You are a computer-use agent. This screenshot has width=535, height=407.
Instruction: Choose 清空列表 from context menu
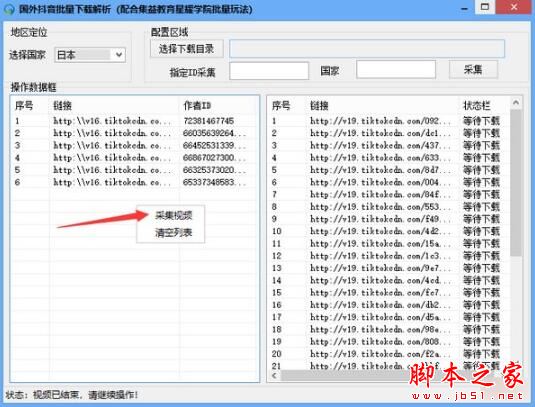point(174,233)
